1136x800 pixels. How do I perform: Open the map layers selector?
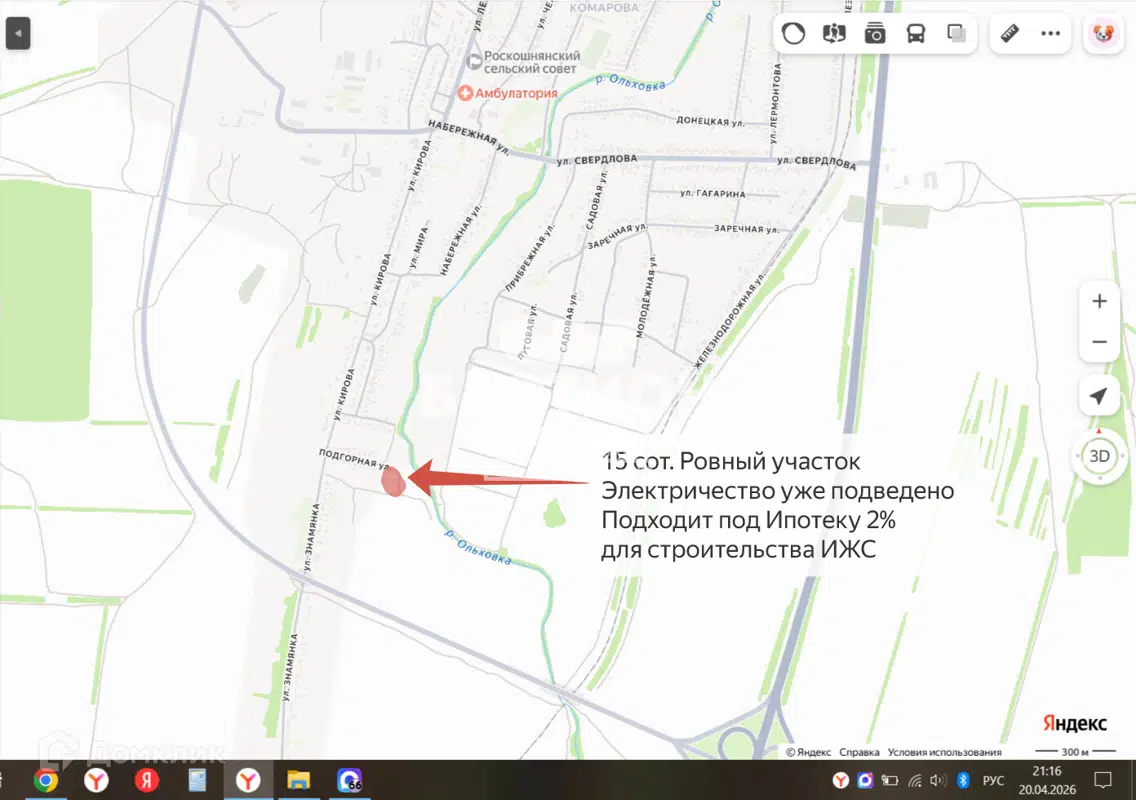pyautogui.click(x=957, y=33)
